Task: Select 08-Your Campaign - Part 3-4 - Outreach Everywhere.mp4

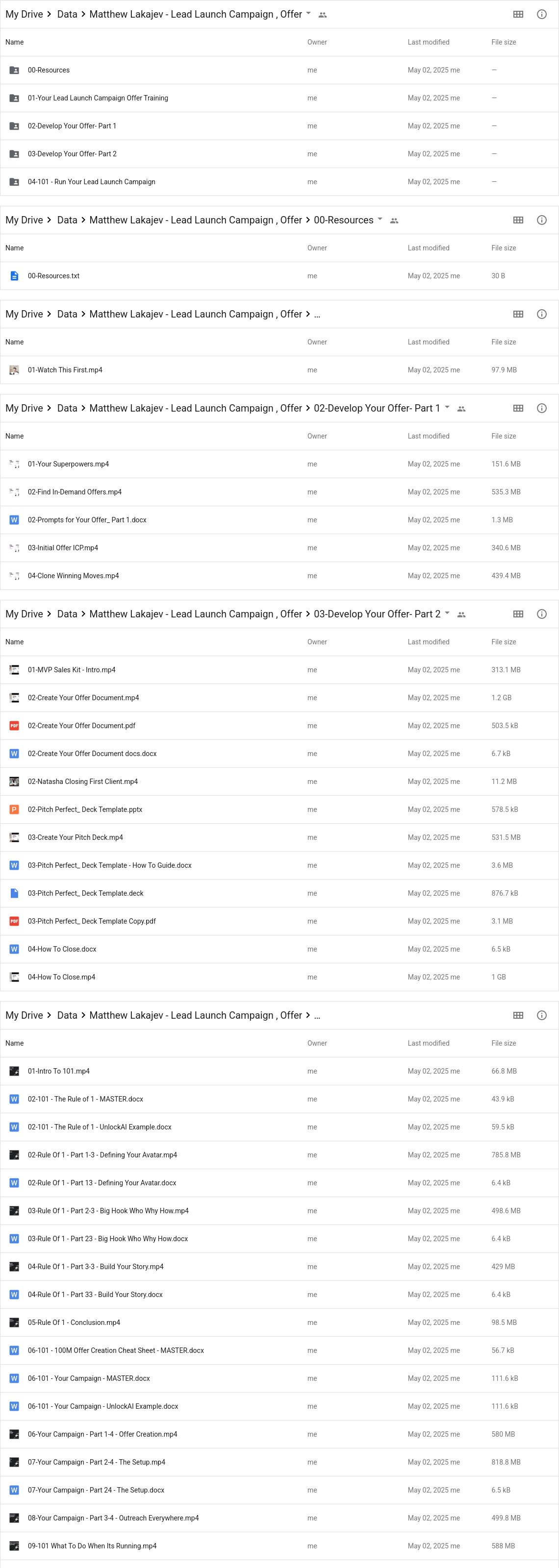Action: (x=279, y=1518)
